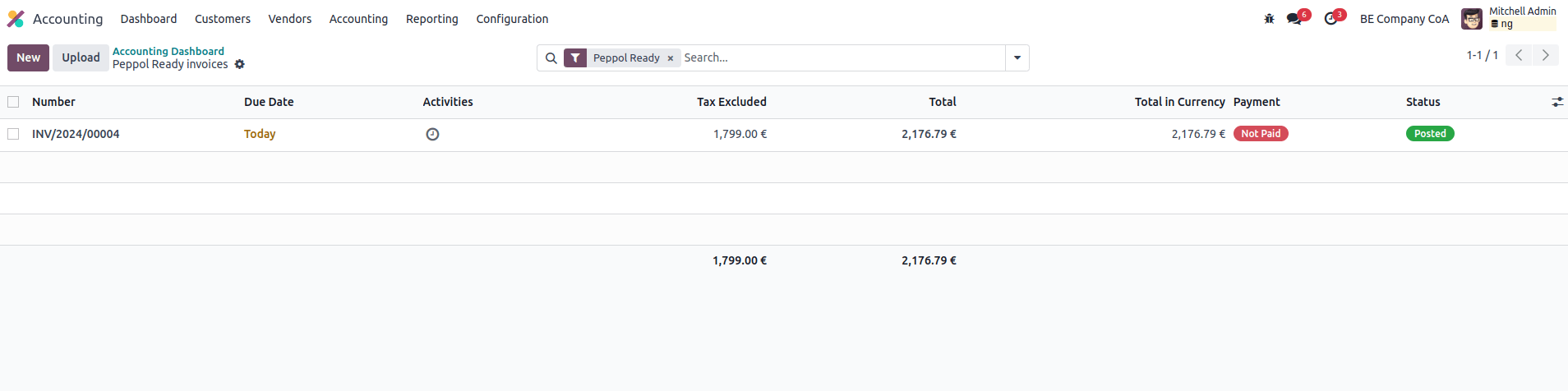Open the chat messages icon

1294,19
